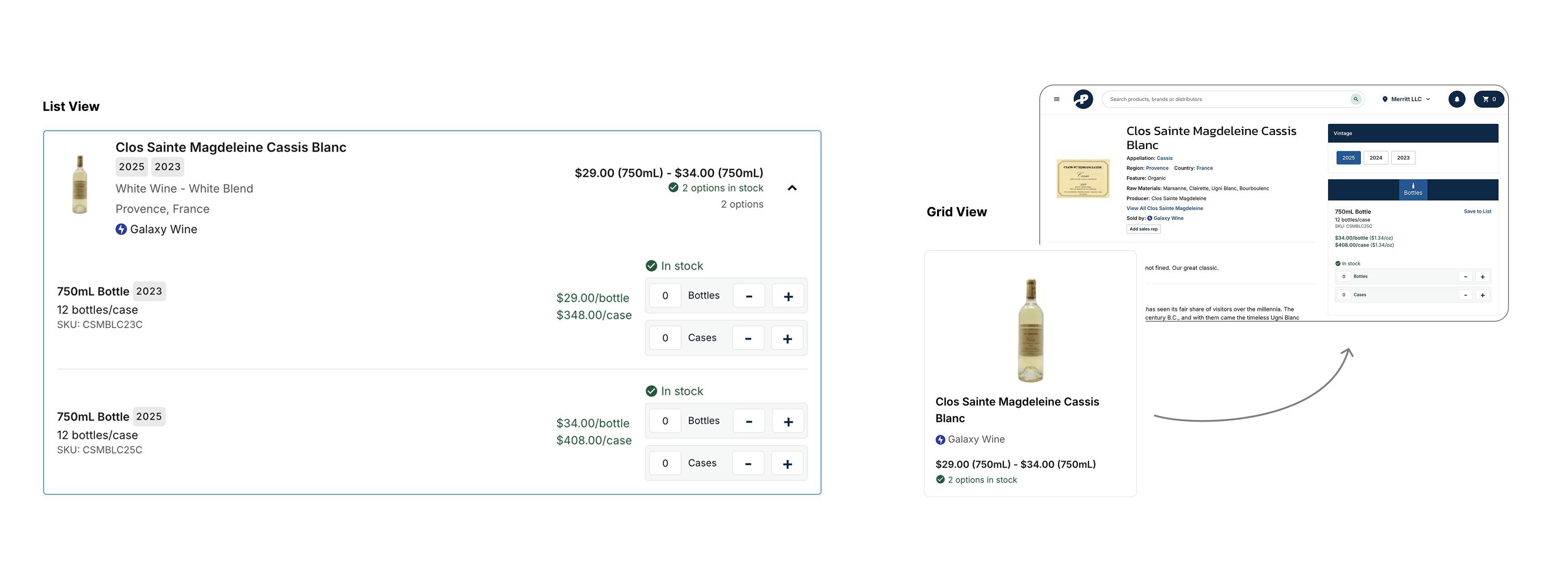Click the P logo in the product page header

1083,99
